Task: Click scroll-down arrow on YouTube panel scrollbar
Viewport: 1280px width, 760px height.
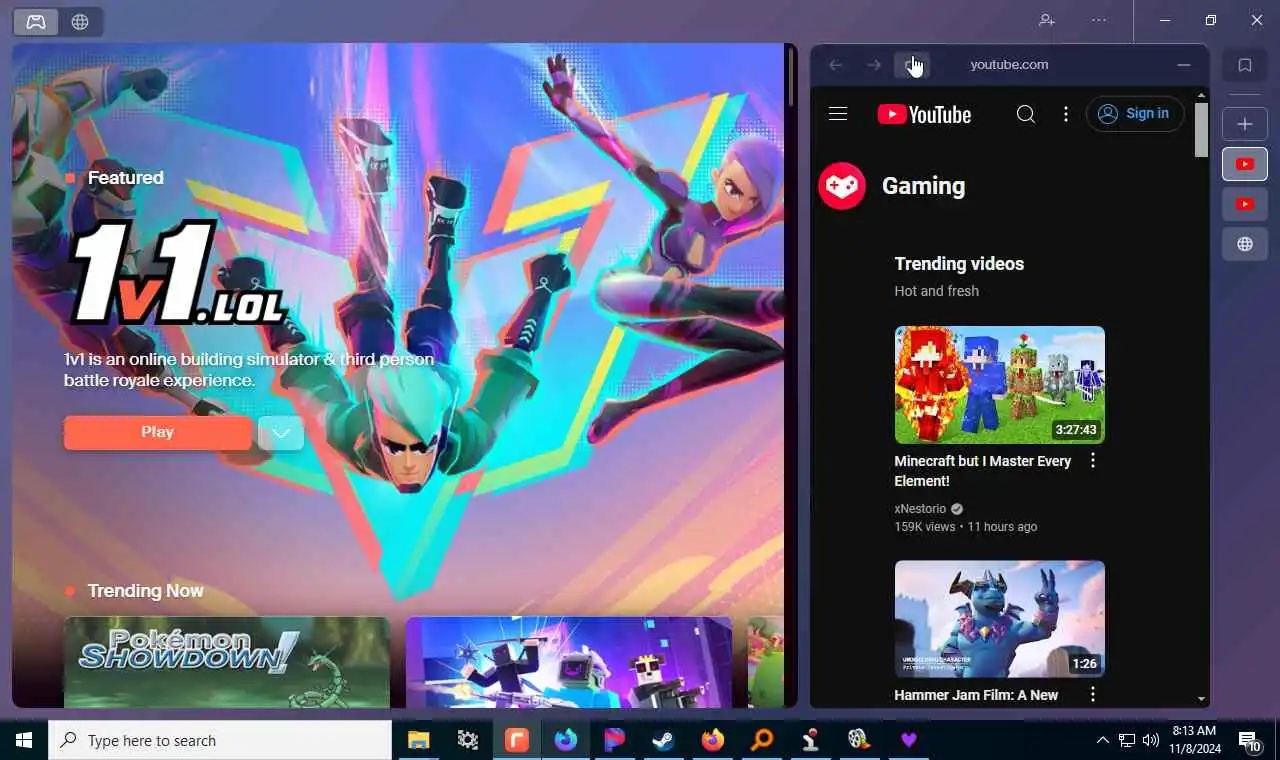Action: pyautogui.click(x=1201, y=700)
